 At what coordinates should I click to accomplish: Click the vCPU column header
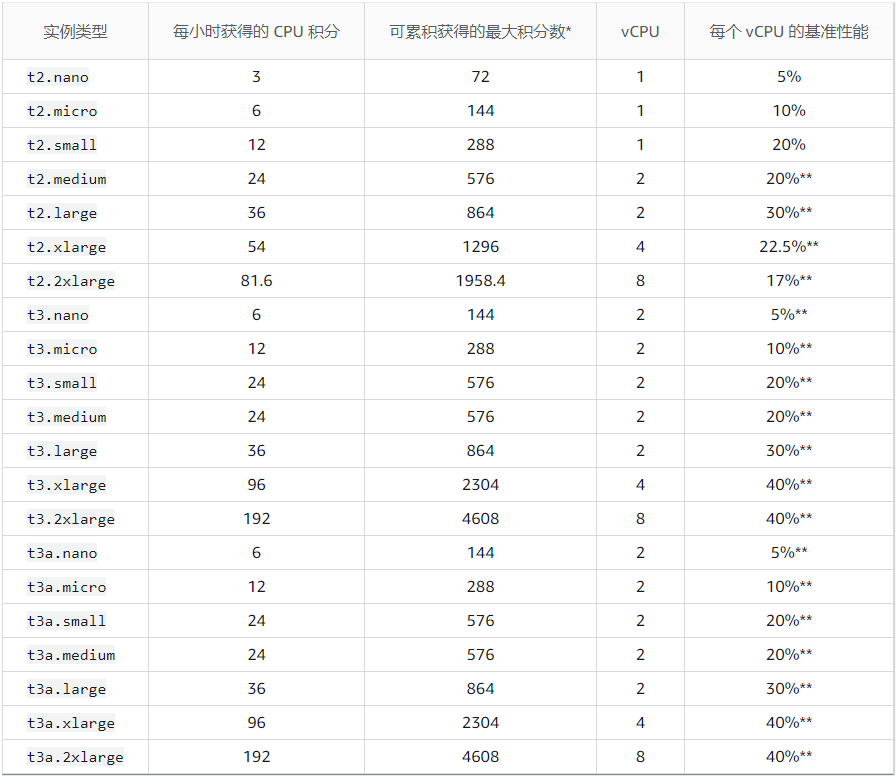(x=640, y=31)
